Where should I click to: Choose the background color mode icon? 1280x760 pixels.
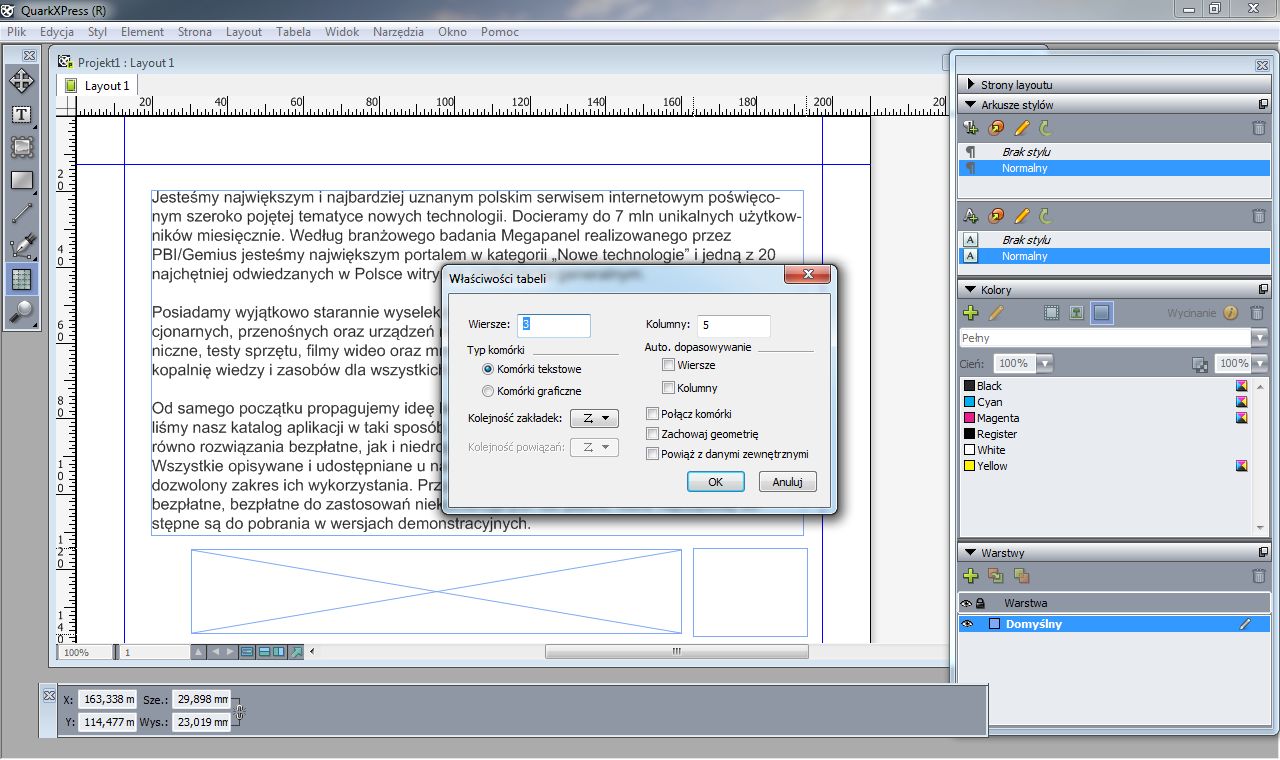(1101, 313)
